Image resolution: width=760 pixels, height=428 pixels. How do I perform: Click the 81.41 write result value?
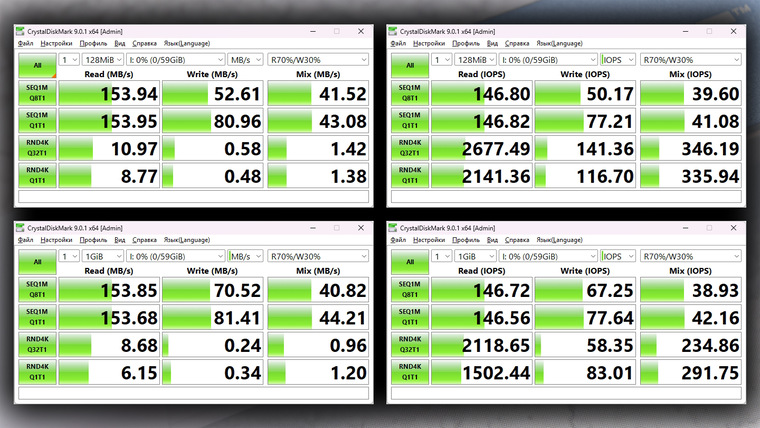pos(213,317)
